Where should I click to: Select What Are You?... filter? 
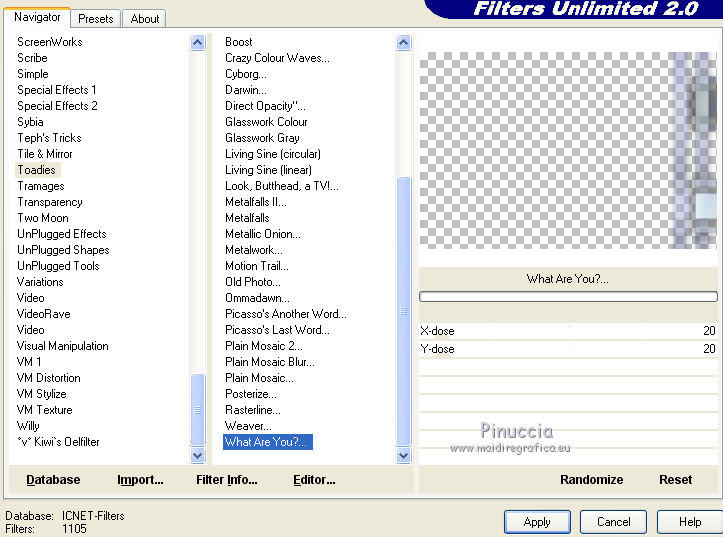pyautogui.click(x=267, y=442)
